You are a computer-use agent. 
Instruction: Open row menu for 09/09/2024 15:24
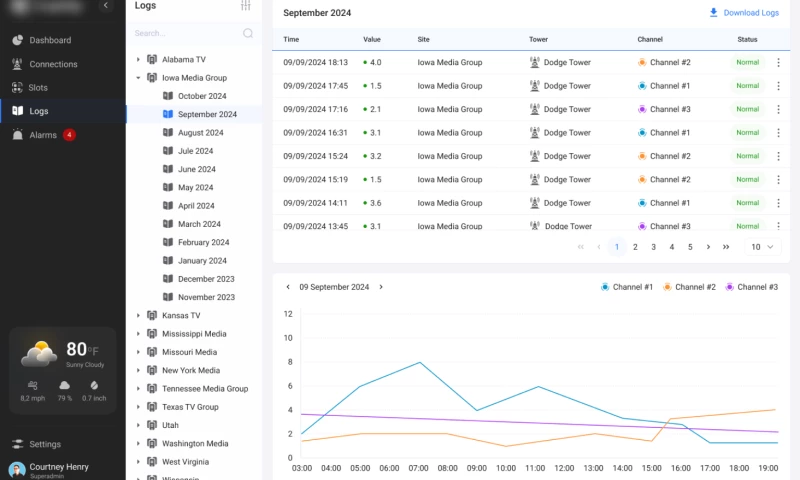(x=779, y=156)
